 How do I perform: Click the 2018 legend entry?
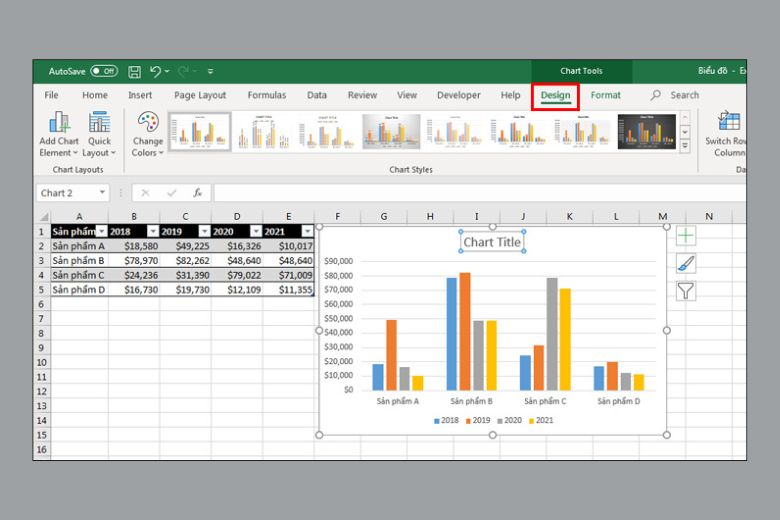[446, 420]
